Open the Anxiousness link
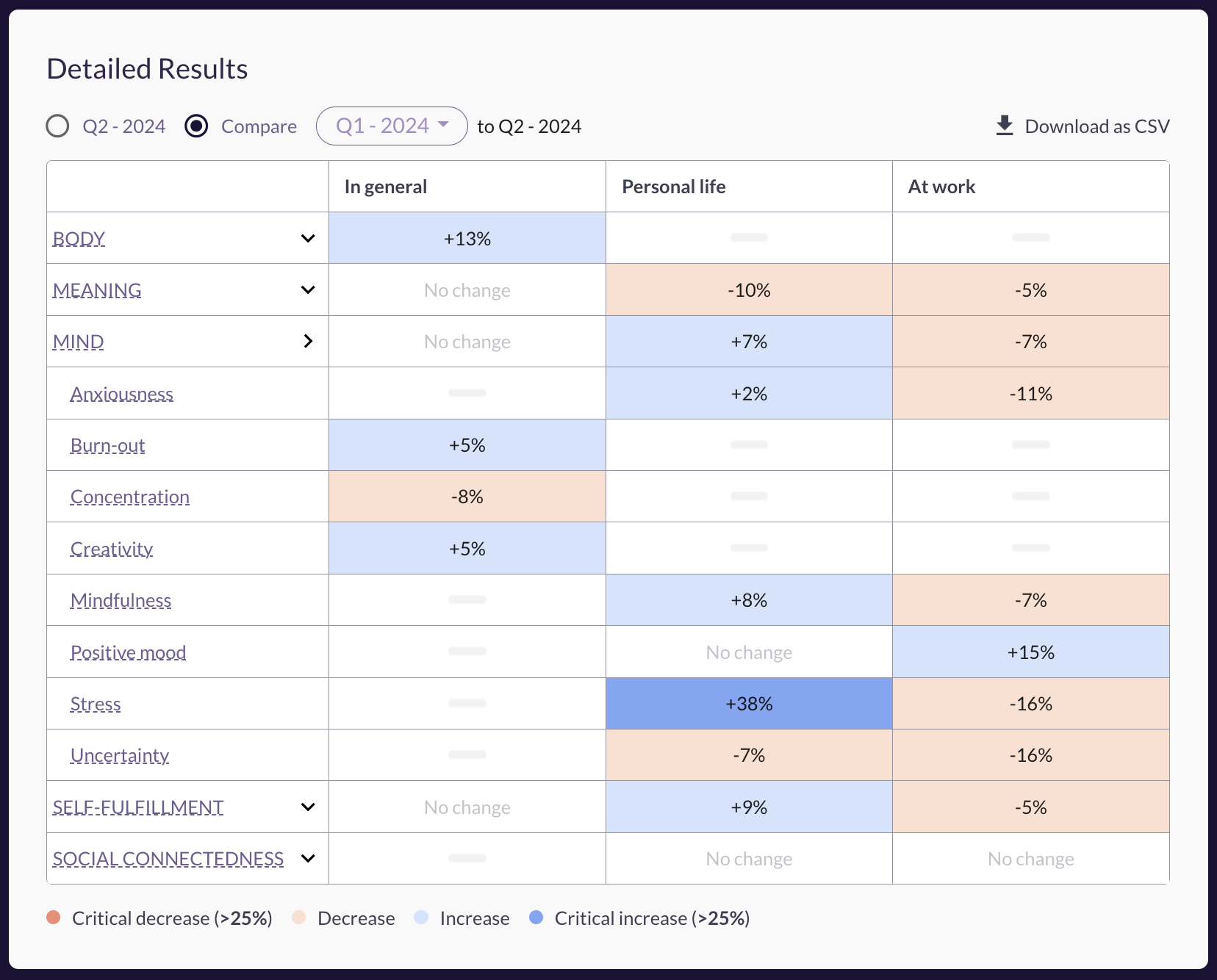 click(x=122, y=394)
